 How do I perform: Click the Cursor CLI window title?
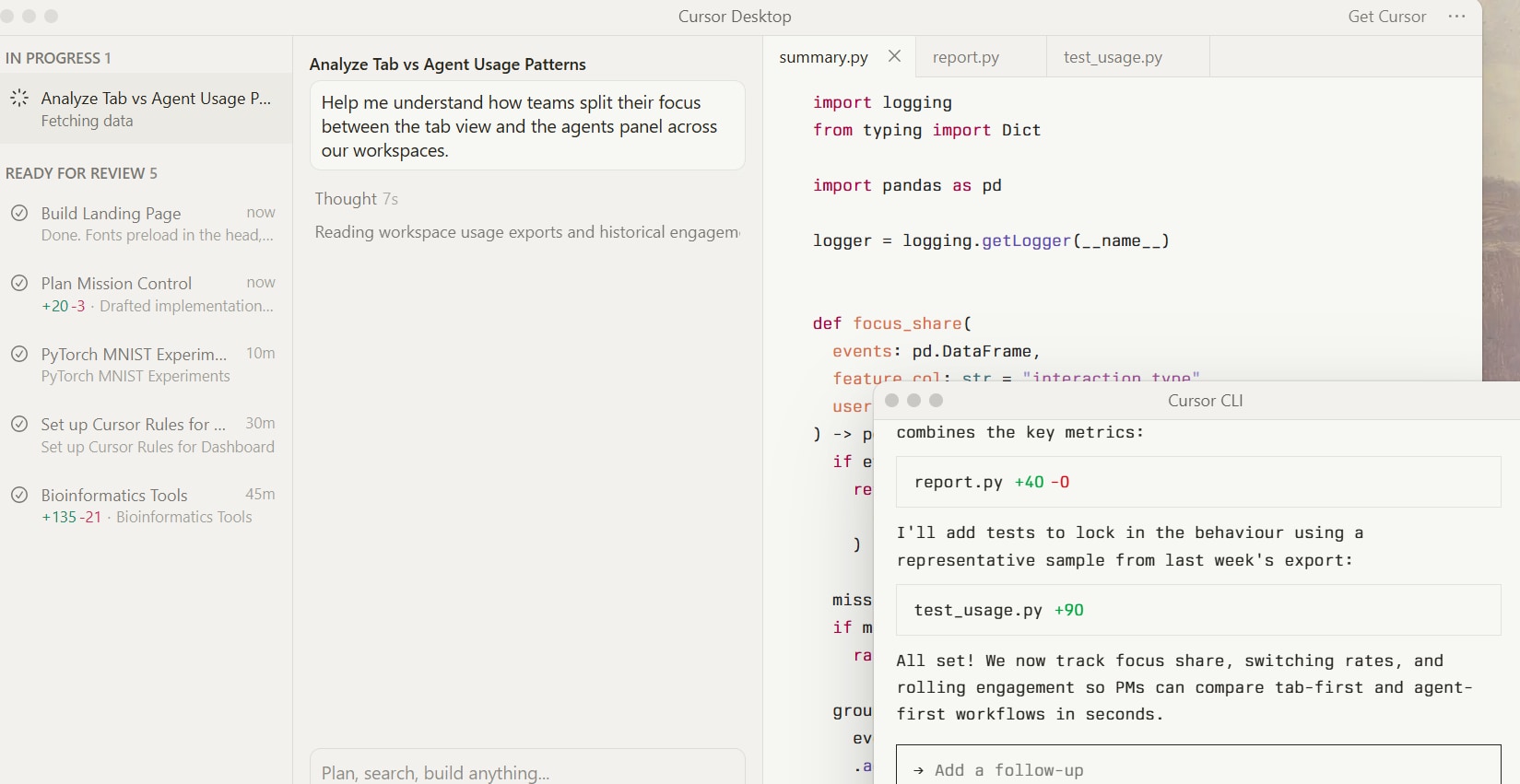(1205, 401)
